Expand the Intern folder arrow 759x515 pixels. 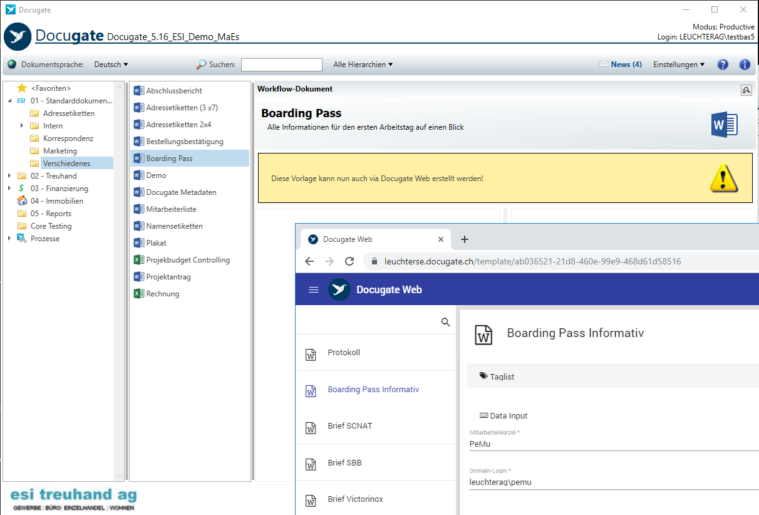(22, 126)
